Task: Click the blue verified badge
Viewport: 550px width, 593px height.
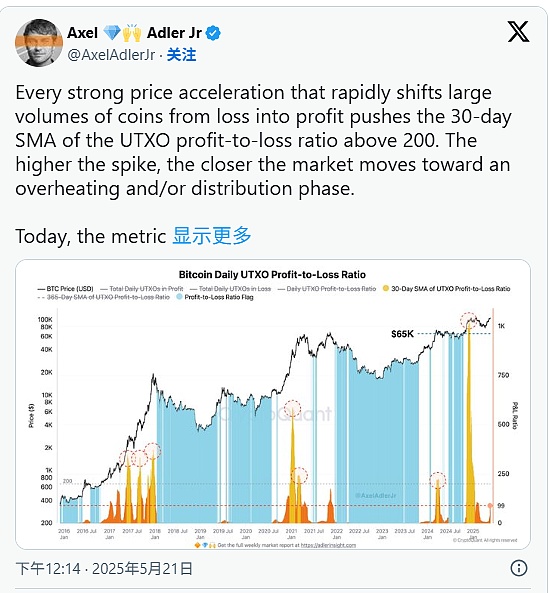Action: pos(213,33)
